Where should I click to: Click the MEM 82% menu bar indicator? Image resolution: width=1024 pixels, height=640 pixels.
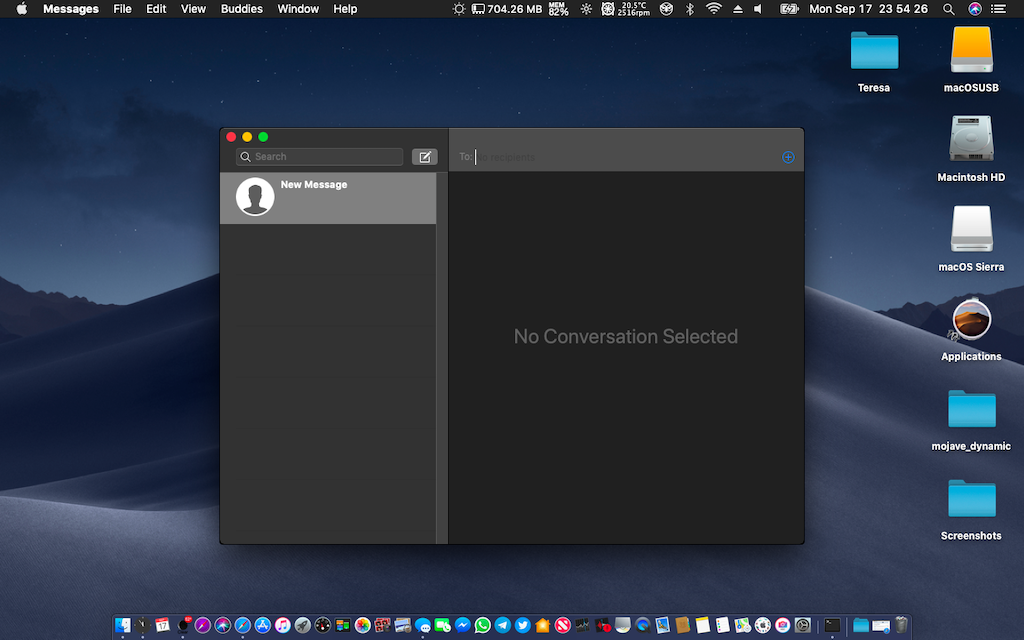[558, 8]
